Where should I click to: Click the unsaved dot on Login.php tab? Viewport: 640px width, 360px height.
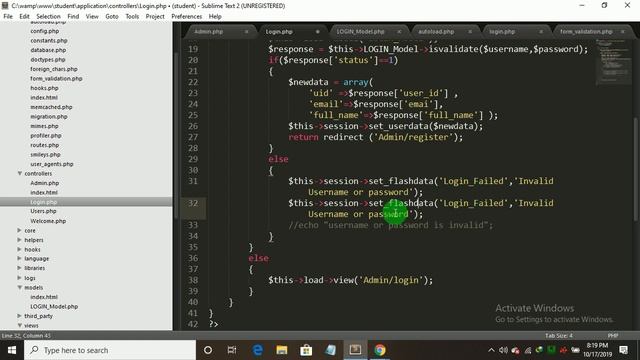pos(318,31)
